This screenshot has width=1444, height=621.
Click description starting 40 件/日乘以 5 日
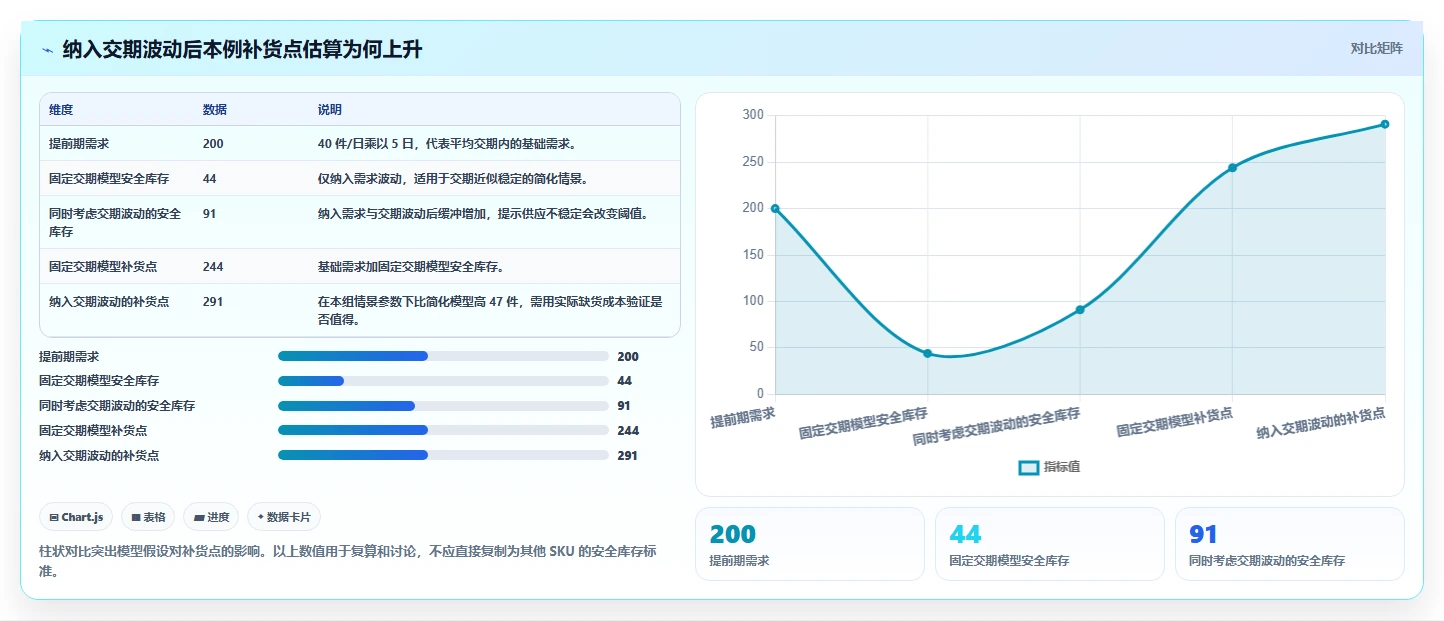pos(446,144)
